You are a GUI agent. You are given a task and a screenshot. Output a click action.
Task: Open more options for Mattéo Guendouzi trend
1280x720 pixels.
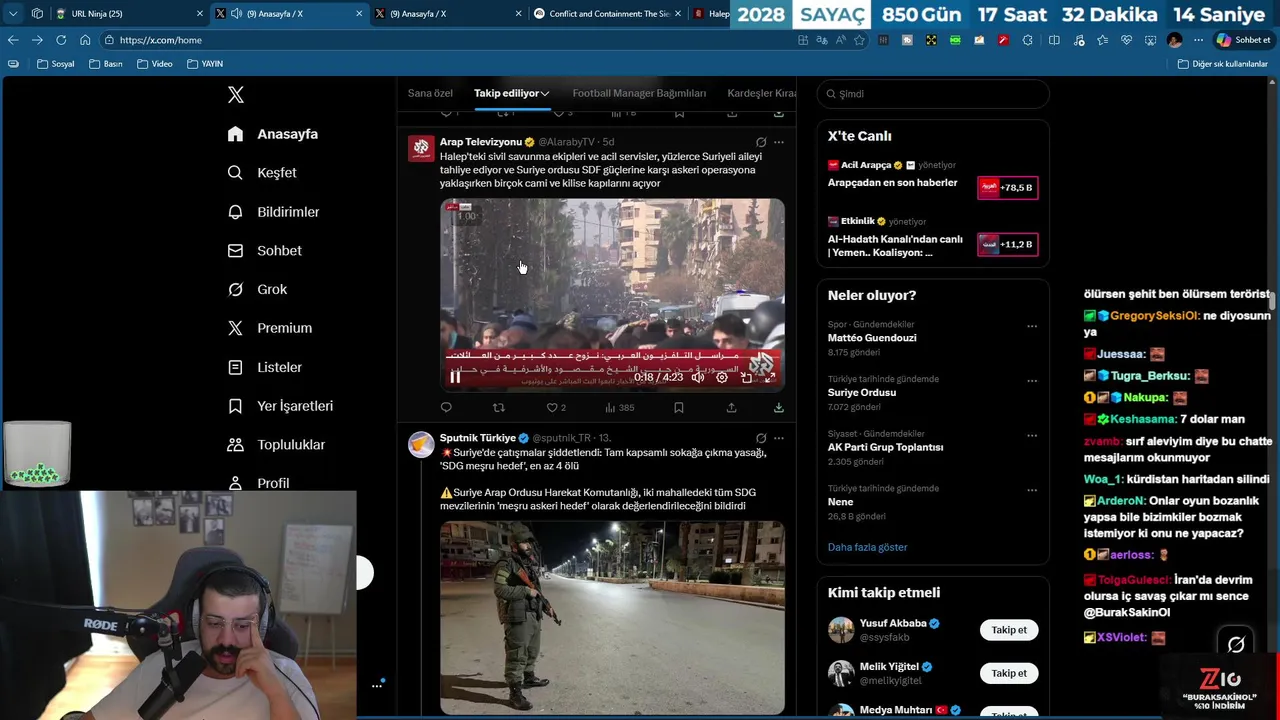pos(1032,326)
